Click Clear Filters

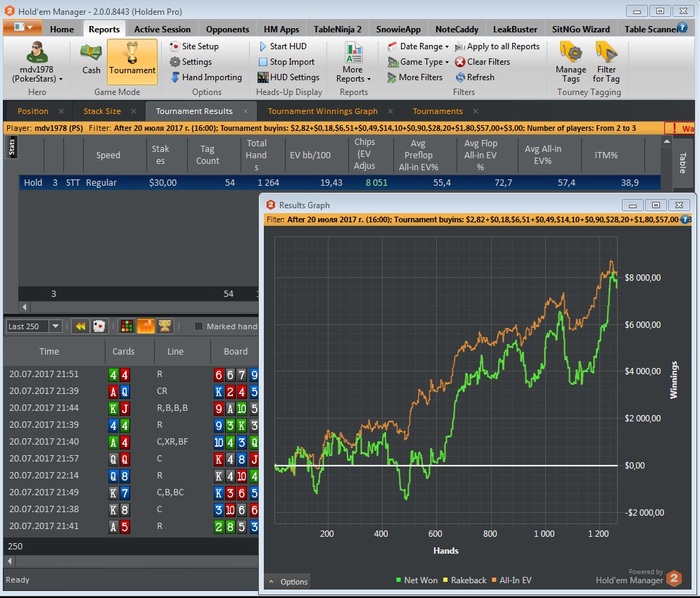tap(483, 62)
